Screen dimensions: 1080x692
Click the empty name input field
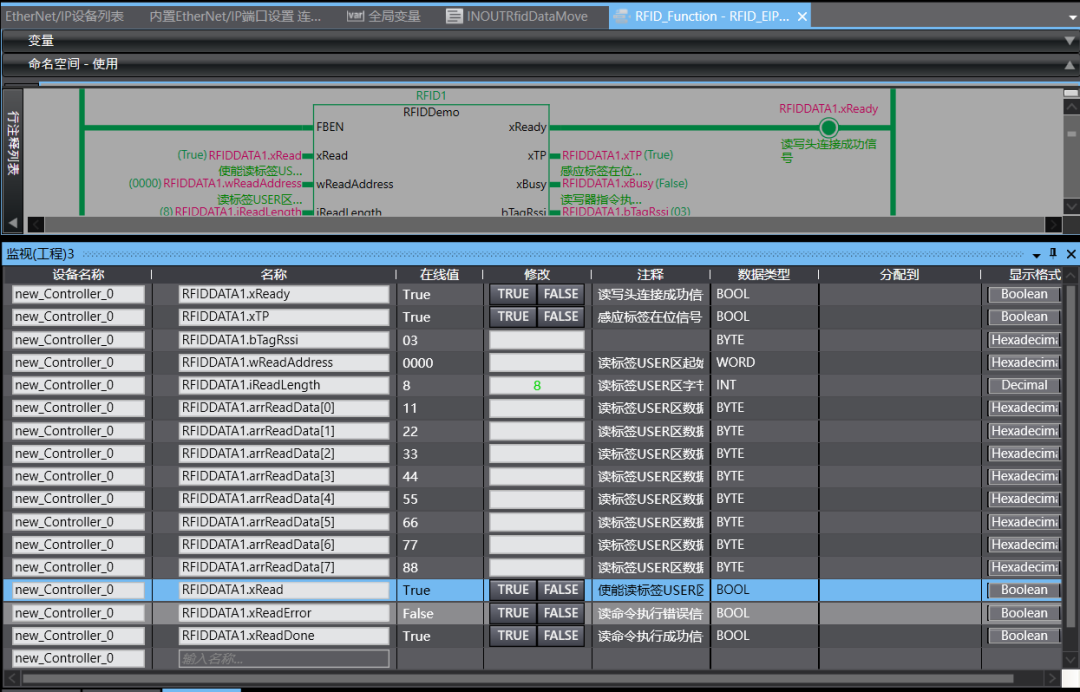click(x=284, y=658)
